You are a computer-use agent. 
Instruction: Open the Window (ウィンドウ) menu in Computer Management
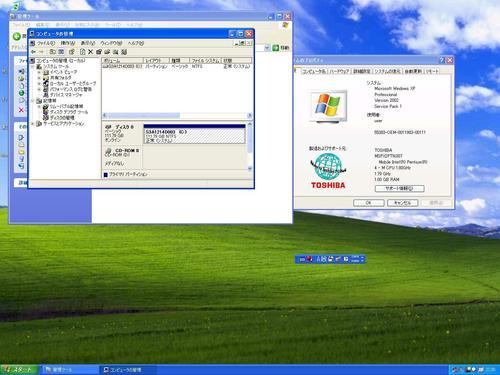pos(111,43)
